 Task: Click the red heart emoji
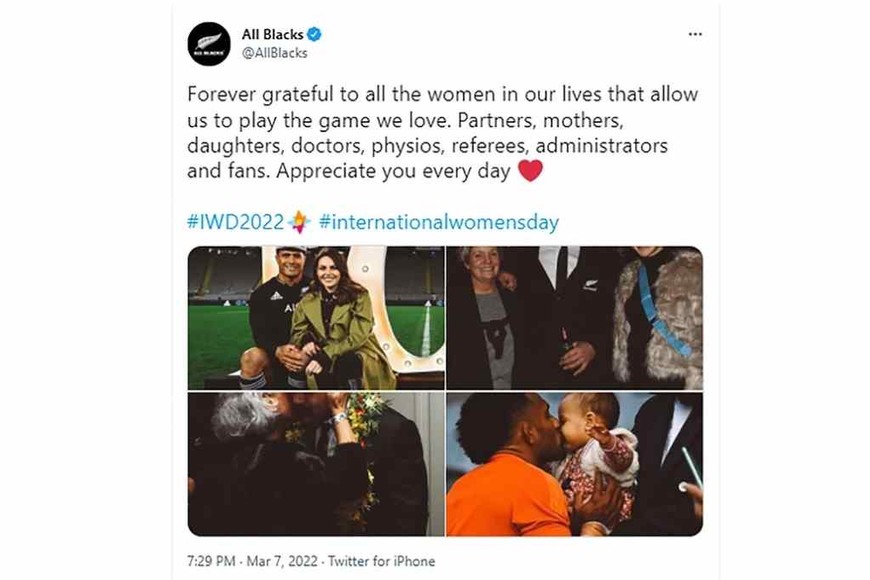[x=530, y=170]
